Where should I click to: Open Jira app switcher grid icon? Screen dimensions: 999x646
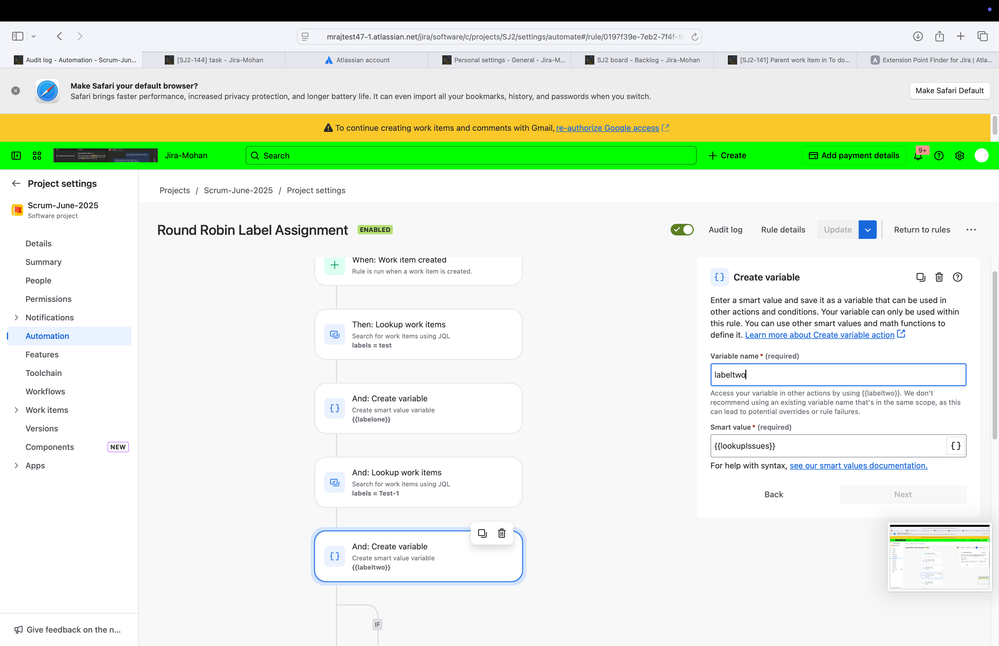37,155
